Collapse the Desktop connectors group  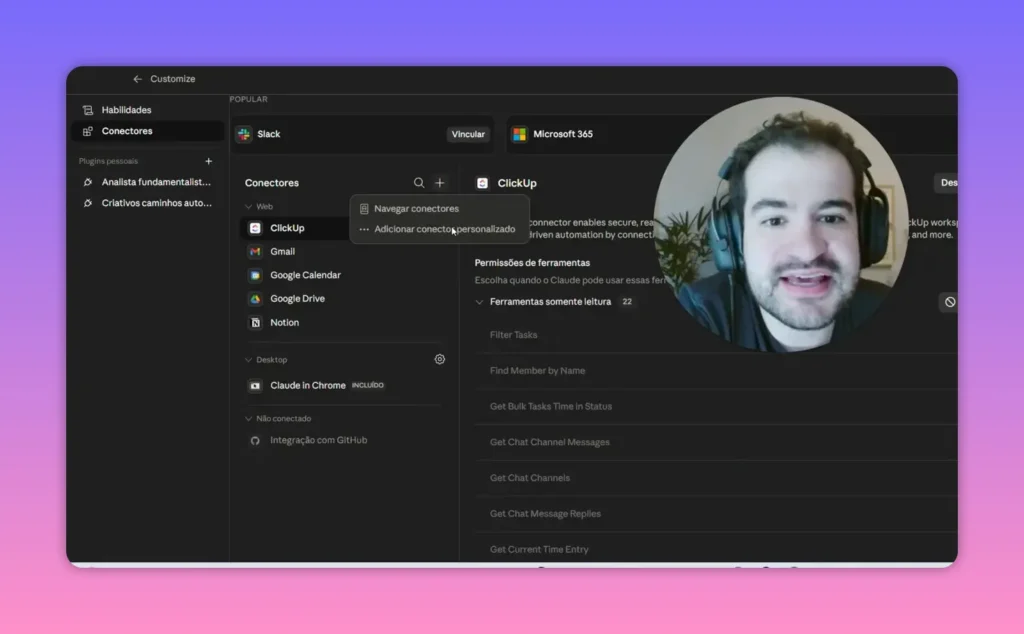[x=248, y=360]
